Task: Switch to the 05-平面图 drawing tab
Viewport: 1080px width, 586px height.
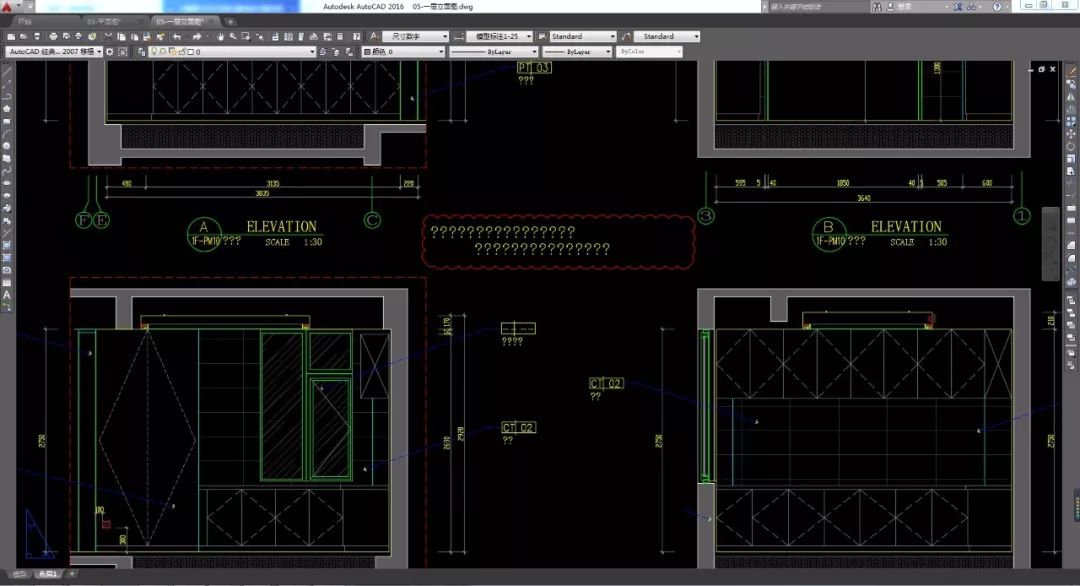Action: [x=102, y=20]
